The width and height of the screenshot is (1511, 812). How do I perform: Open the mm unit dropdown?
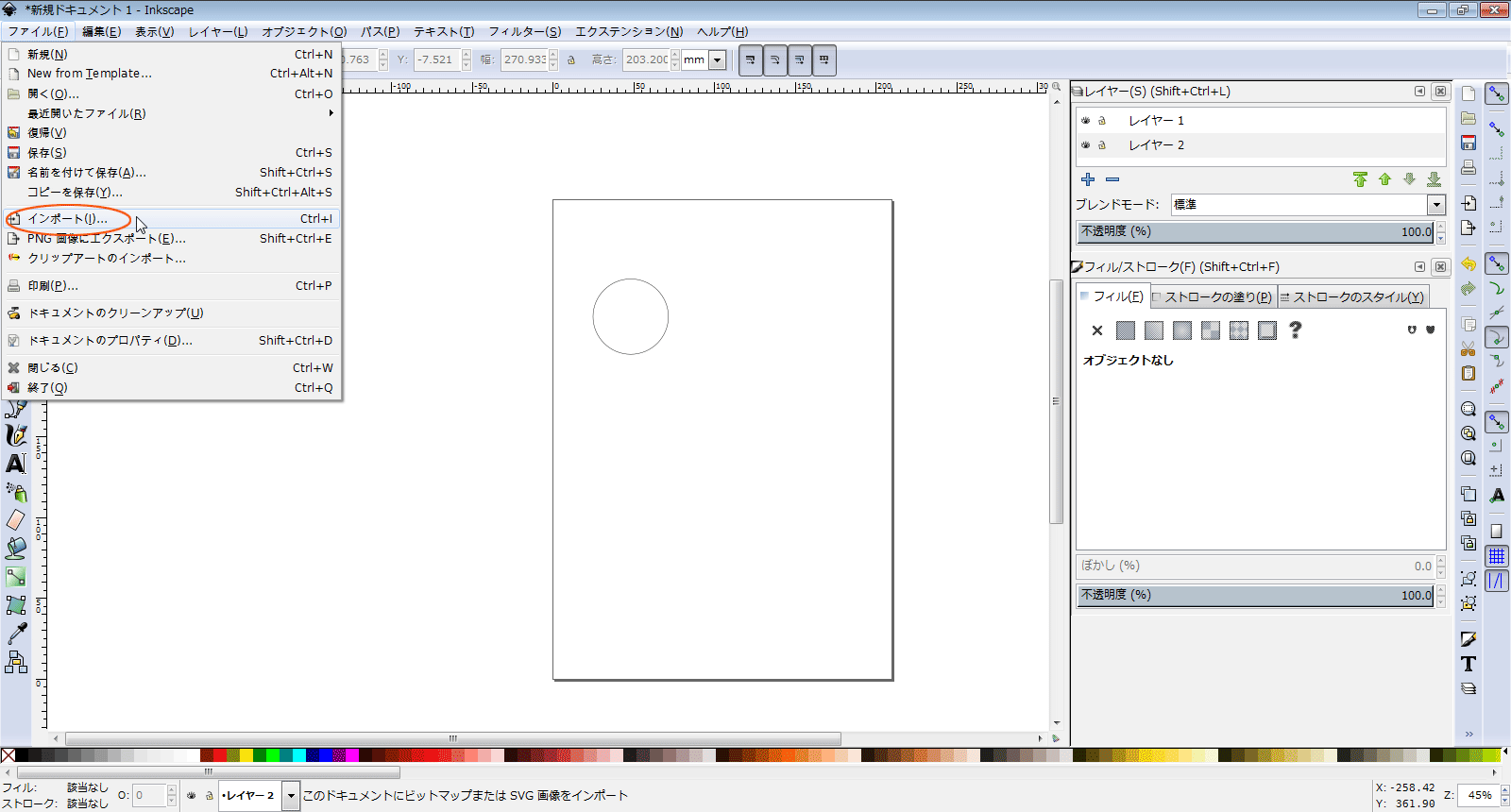718,60
